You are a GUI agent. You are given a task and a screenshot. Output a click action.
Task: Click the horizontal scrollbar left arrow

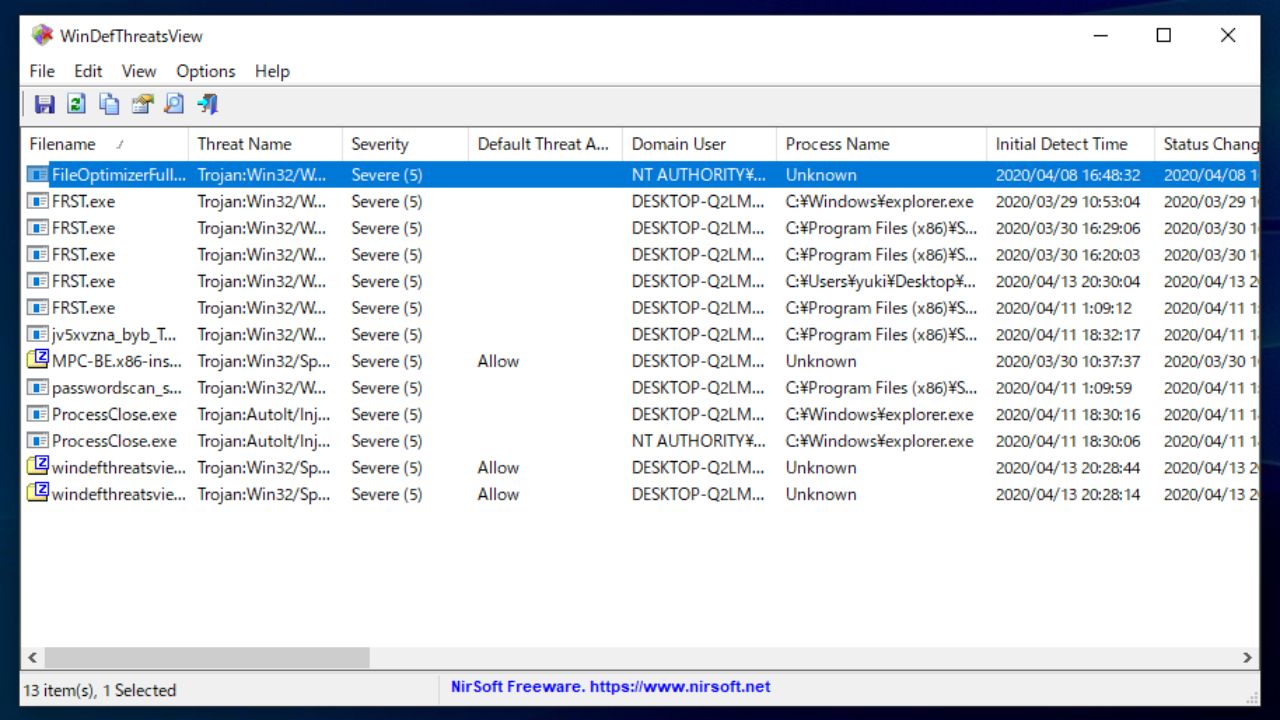(x=32, y=658)
